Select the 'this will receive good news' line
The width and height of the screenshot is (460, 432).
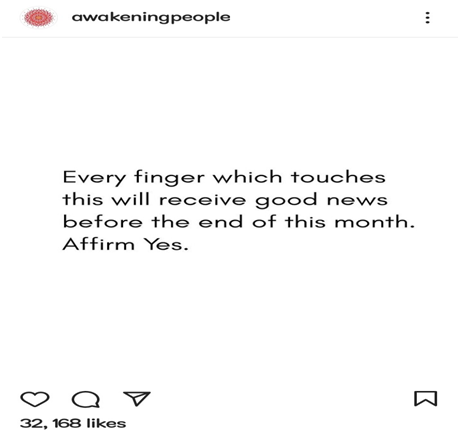[x=225, y=200]
